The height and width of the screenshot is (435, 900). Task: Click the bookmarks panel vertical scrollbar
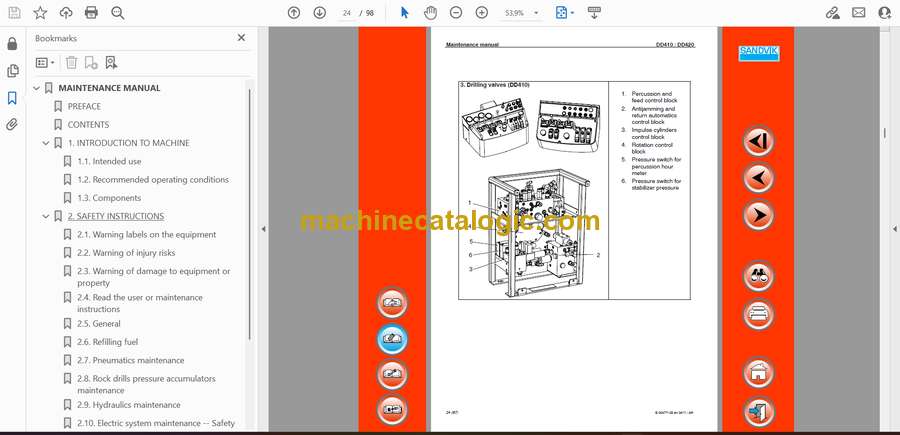tap(250, 213)
